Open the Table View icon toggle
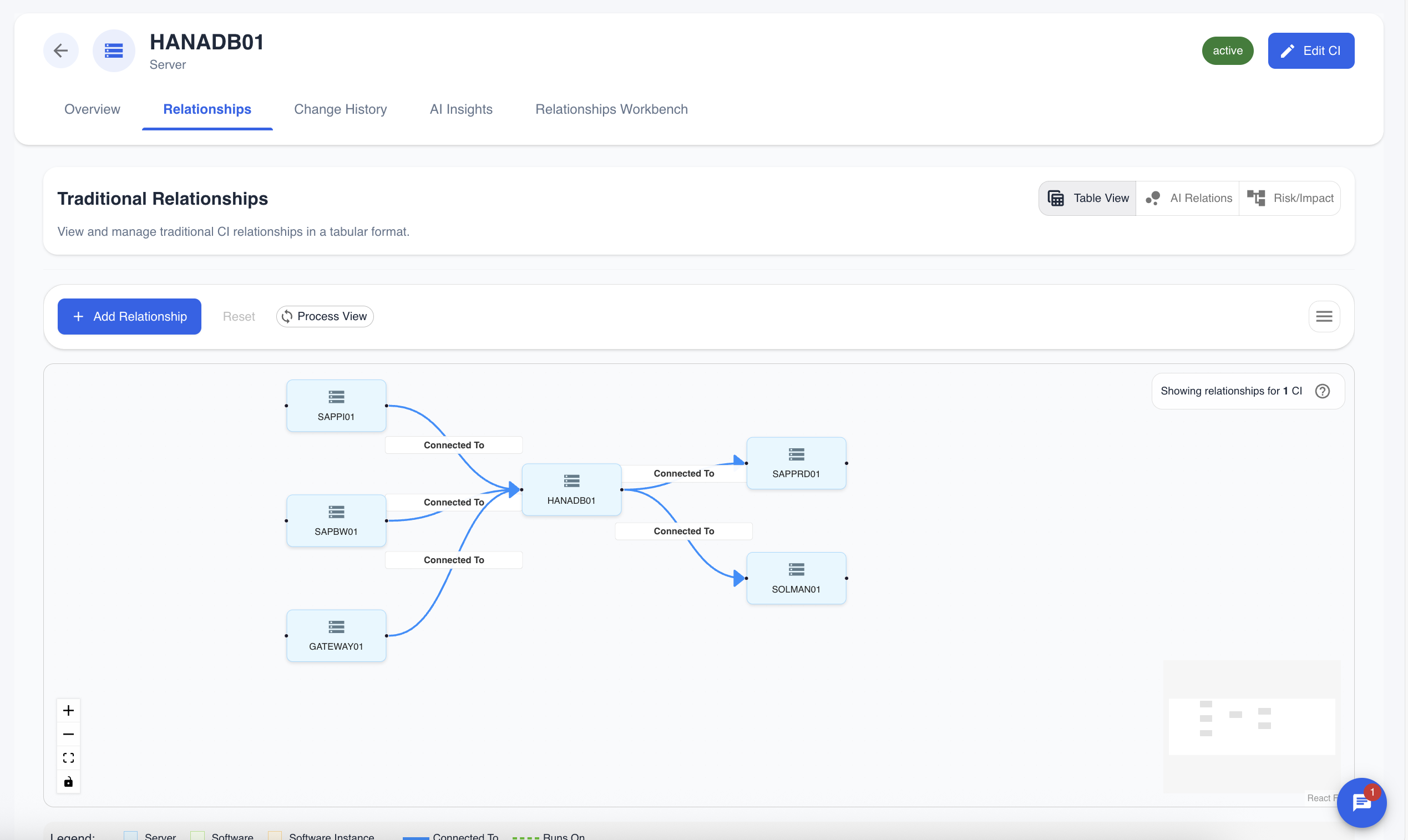Image resolution: width=1408 pixels, height=840 pixels. coord(1087,198)
